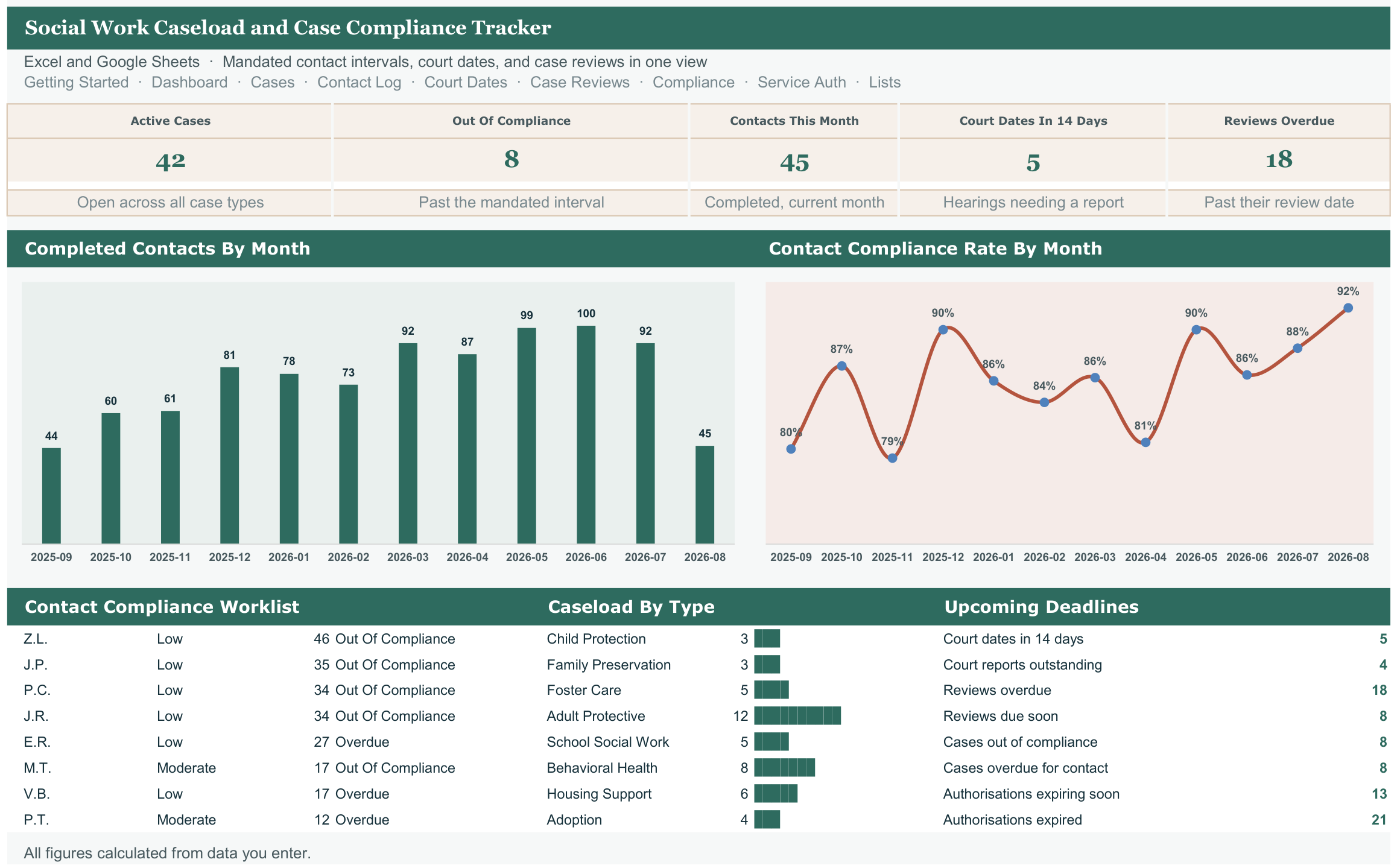This screenshot has width=1397, height=868.
Task: Select the Completed Contacts By Month header
Action: pos(168,249)
